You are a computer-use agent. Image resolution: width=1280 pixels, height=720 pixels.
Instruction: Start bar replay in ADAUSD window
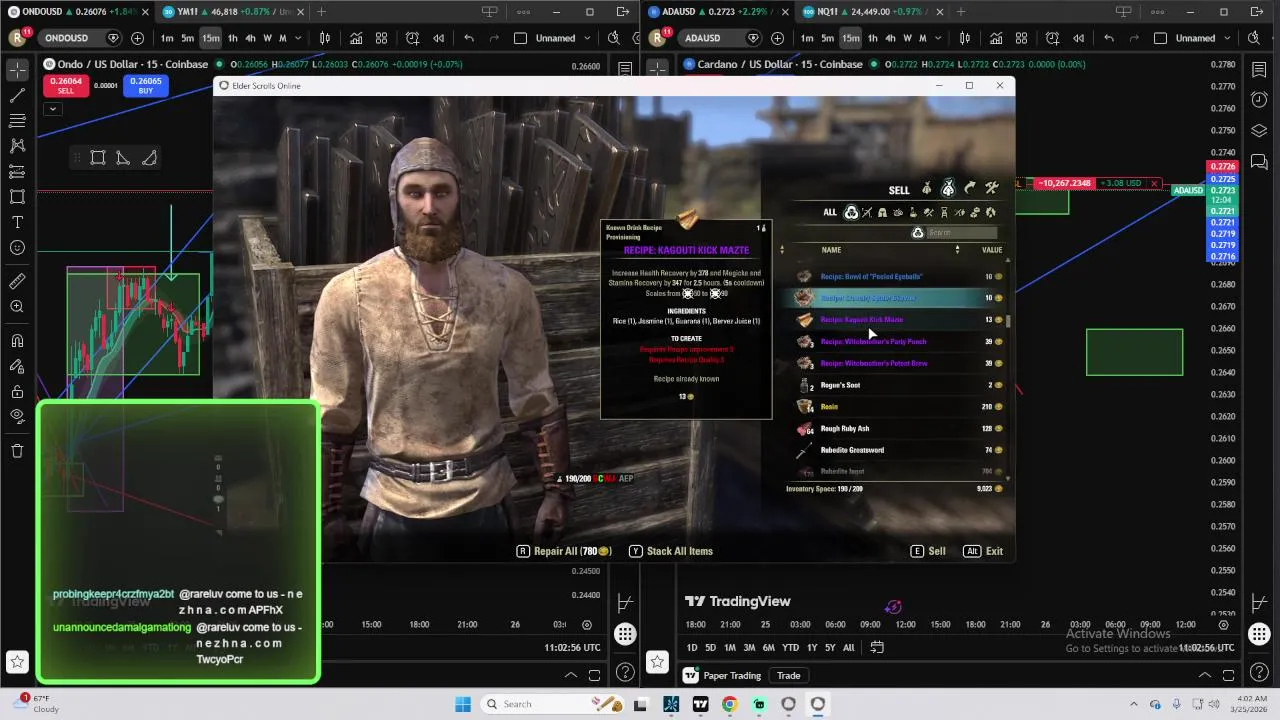(1078, 38)
